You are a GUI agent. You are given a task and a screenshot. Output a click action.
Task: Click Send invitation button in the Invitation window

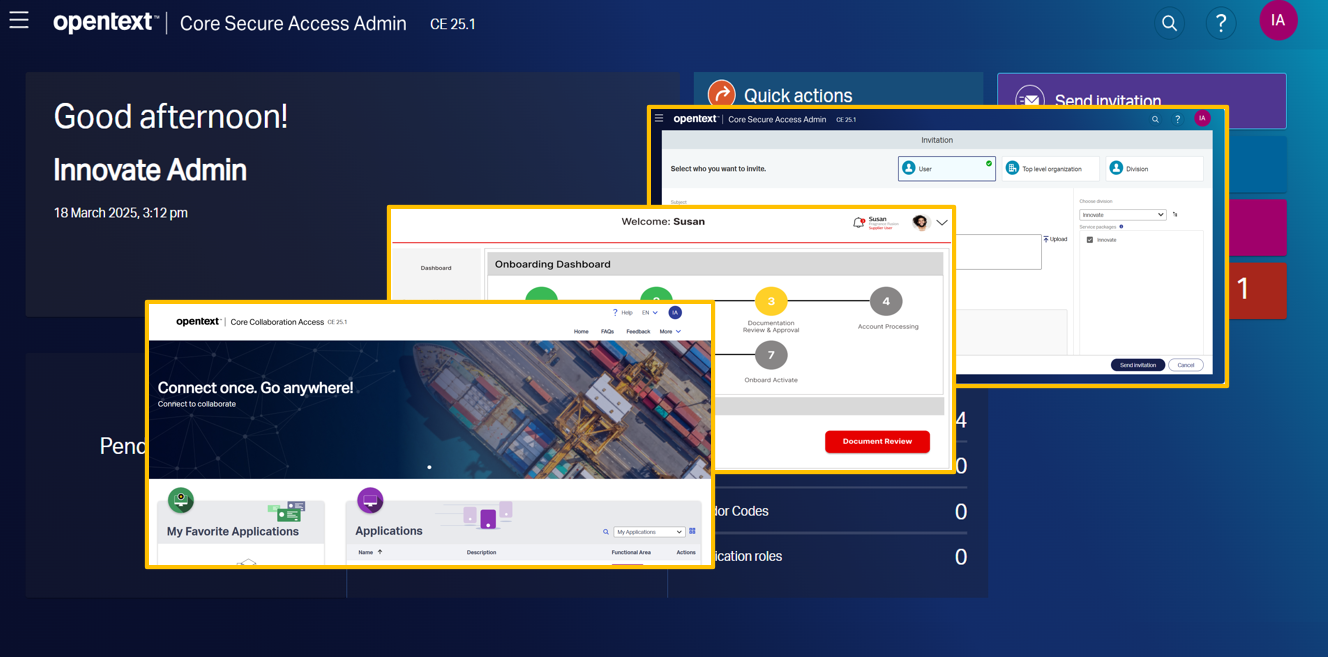click(1138, 365)
